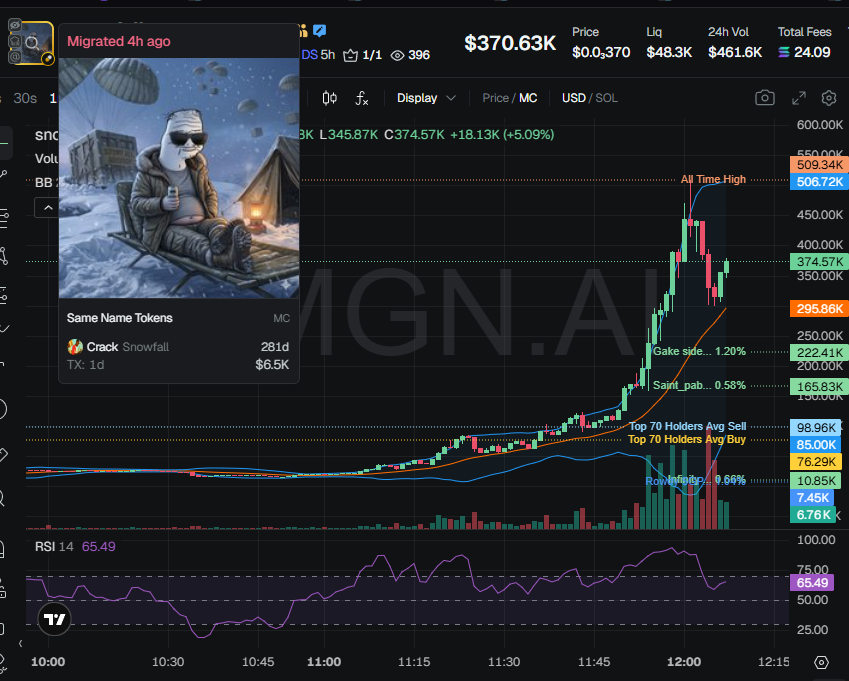Switch chart to Price mode
The image size is (849, 681).
tap(495, 98)
